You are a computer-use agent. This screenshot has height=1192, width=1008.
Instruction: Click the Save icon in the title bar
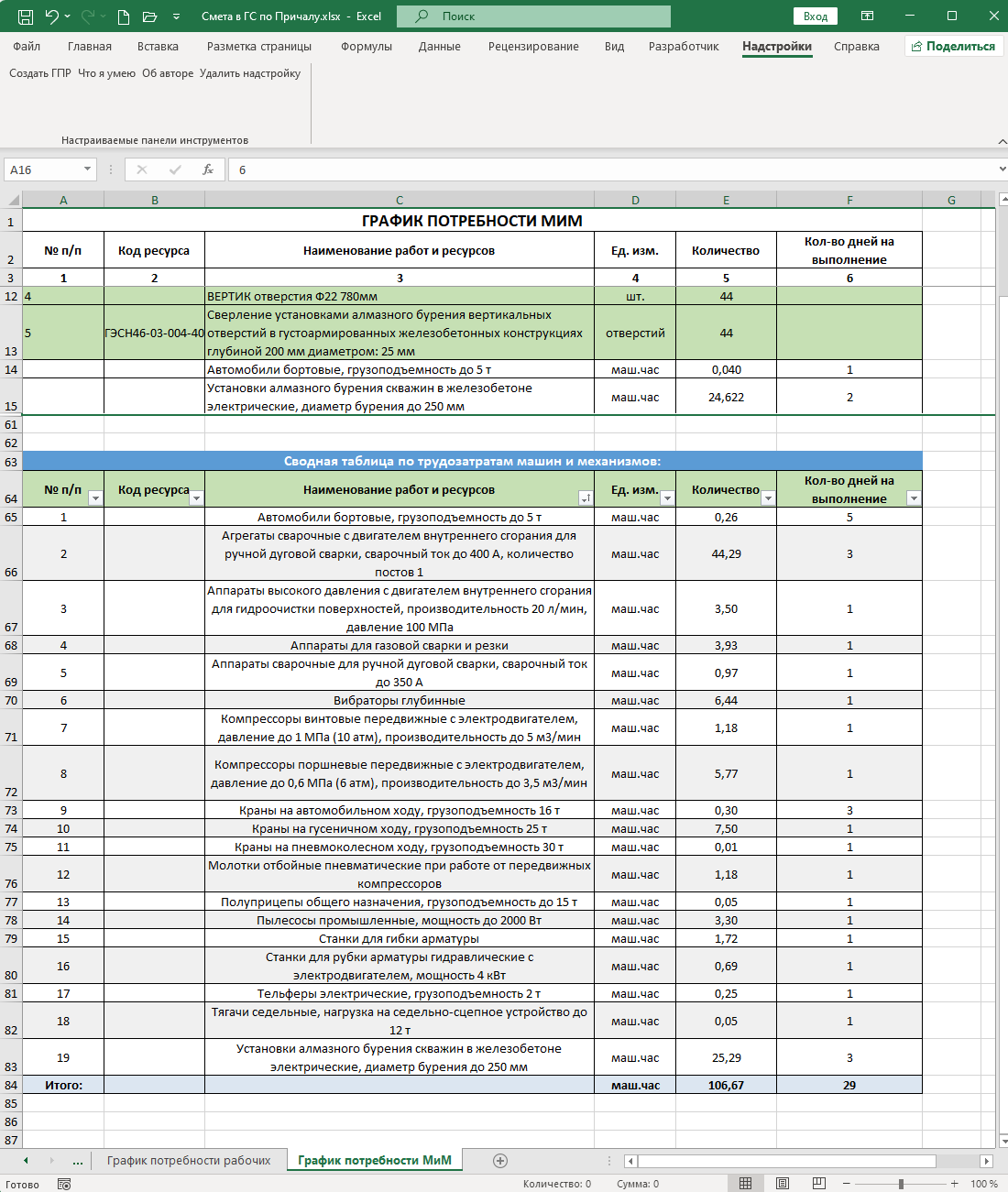pos(26,16)
